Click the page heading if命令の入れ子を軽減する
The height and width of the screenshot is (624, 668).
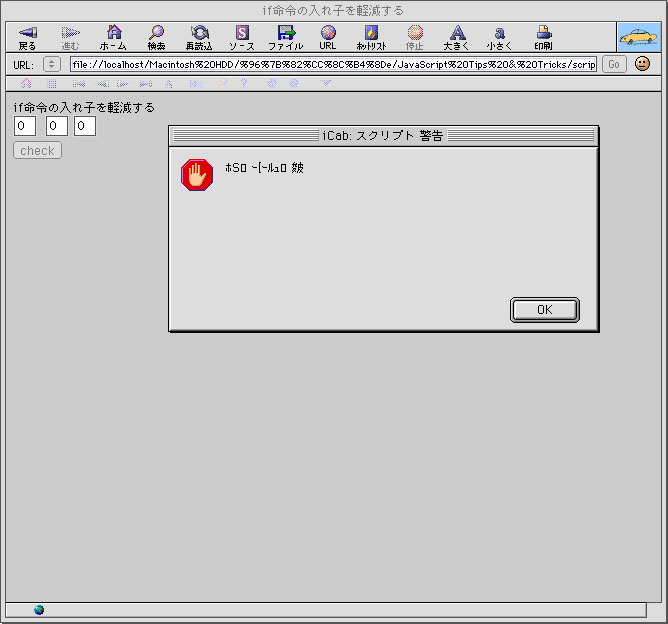pyautogui.click(x=84, y=107)
